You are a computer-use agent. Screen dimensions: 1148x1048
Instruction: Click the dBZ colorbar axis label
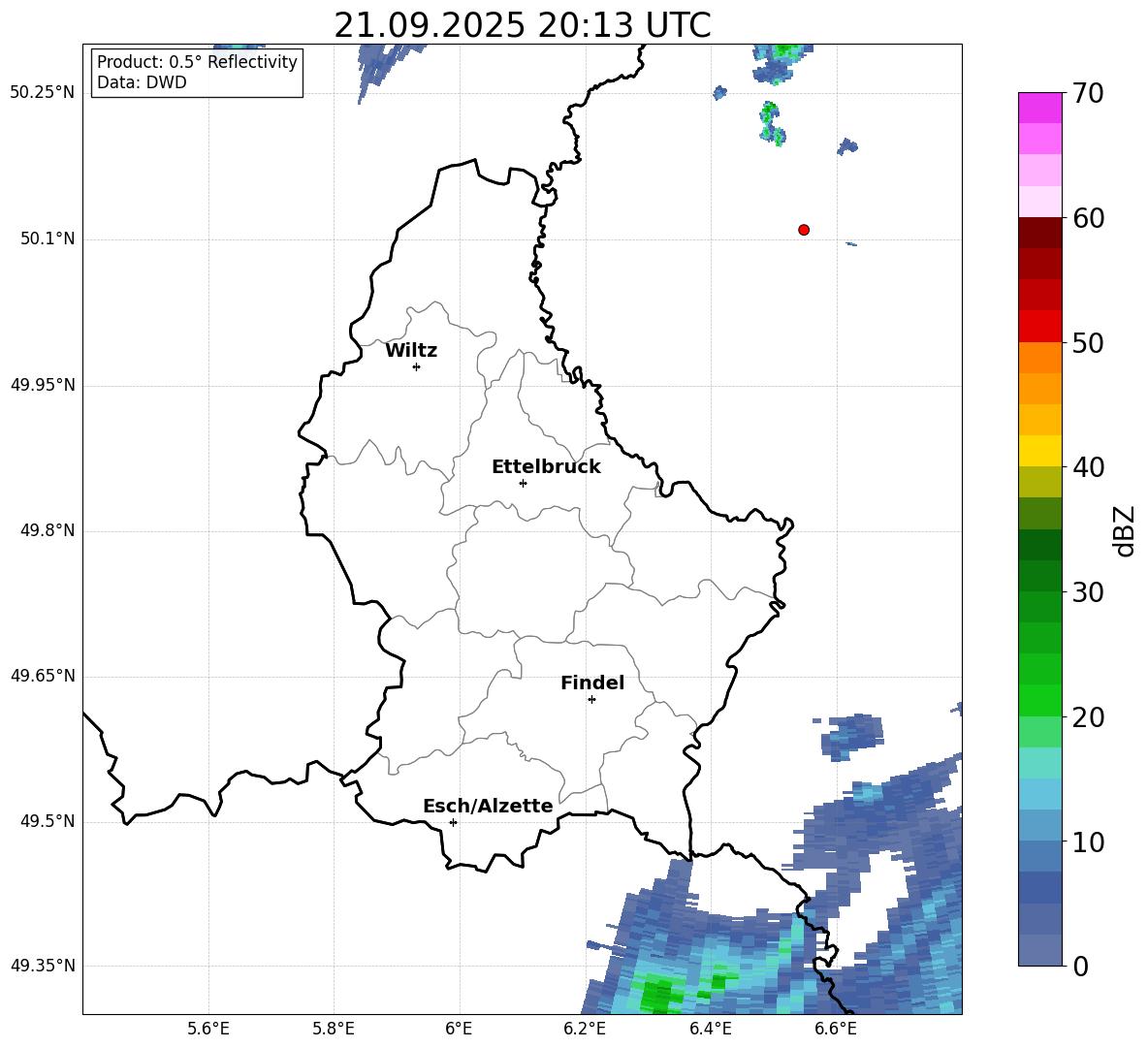point(1124,530)
